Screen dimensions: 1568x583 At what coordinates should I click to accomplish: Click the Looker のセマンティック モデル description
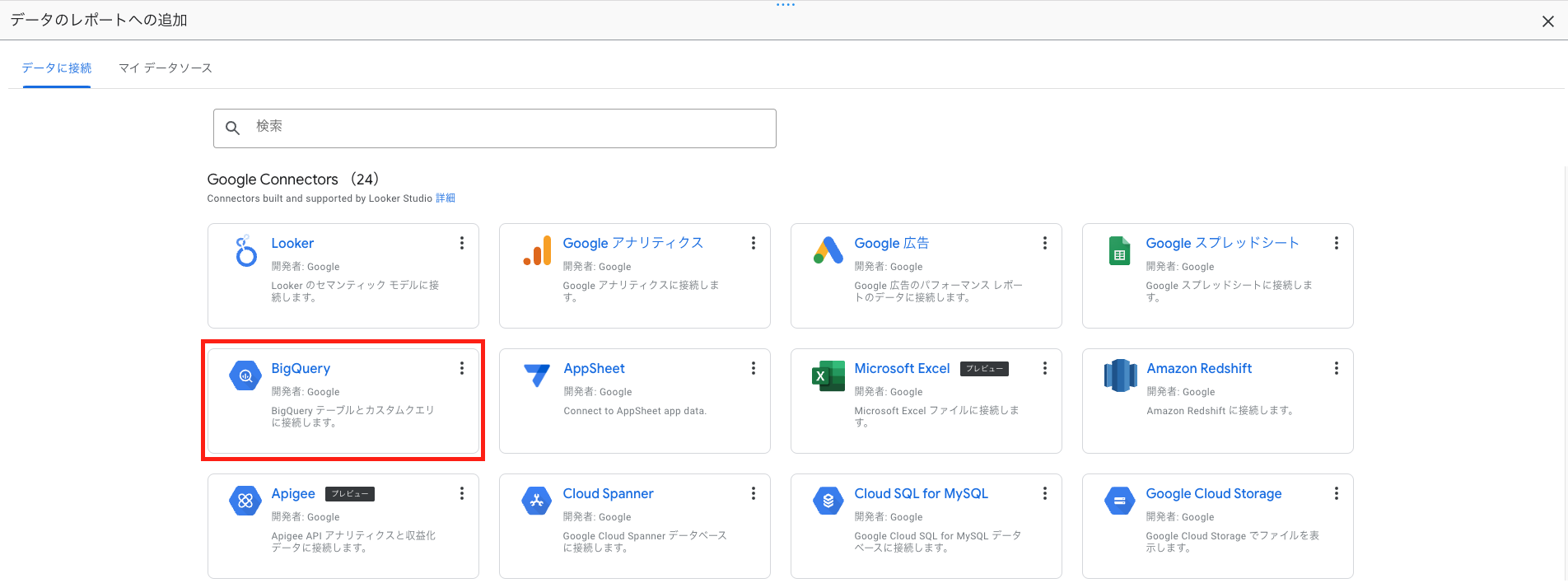pyautogui.click(x=355, y=291)
